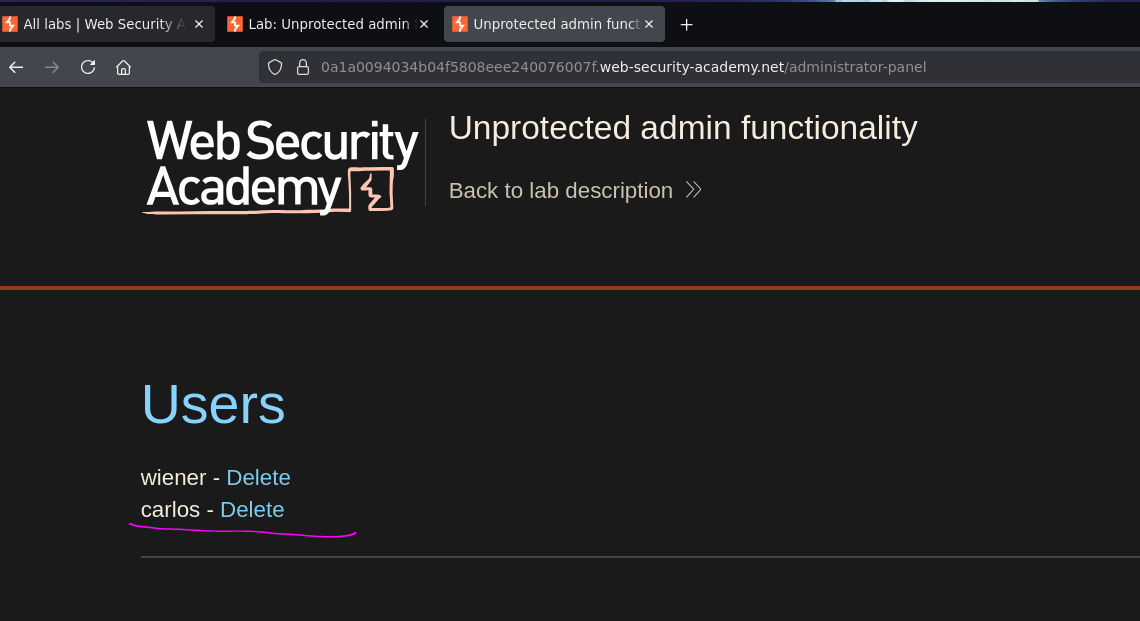This screenshot has width=1140, height=621.
Task: Click the double chevron after lab description
Action: pyautogui.click(x=694, y=191)
